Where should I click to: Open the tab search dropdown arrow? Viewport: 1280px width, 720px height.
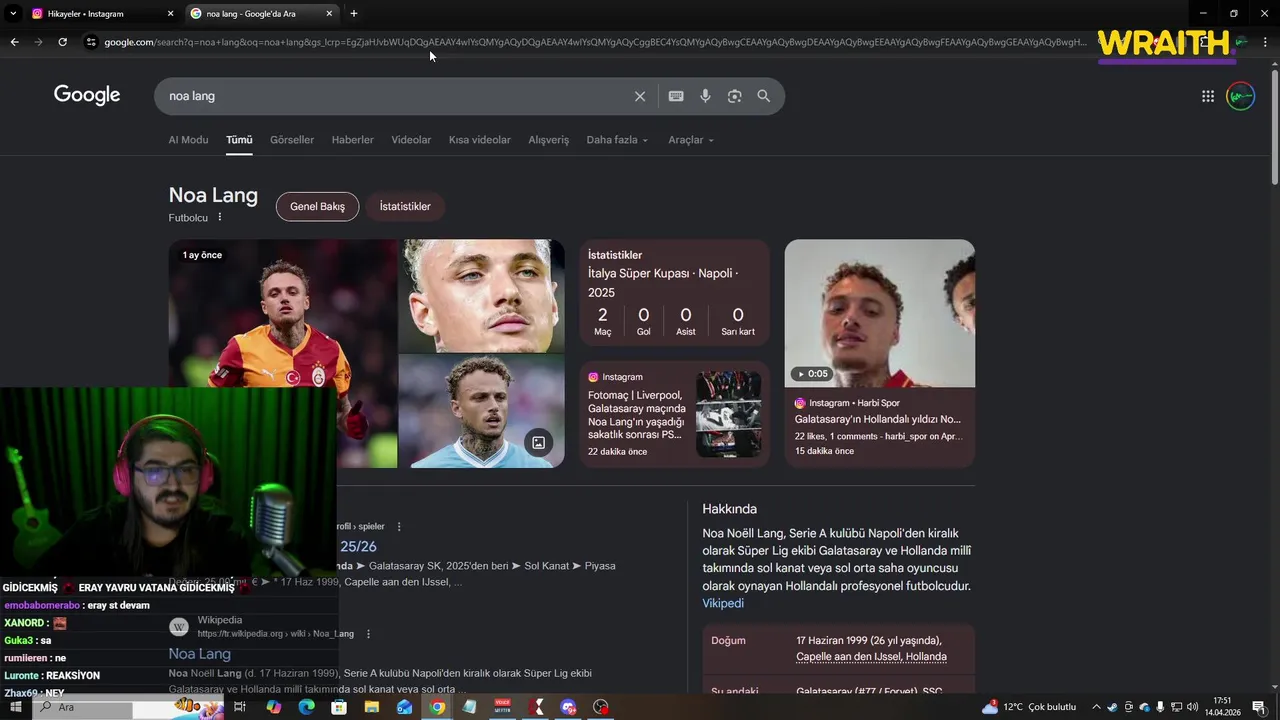(x=13, y=13)
